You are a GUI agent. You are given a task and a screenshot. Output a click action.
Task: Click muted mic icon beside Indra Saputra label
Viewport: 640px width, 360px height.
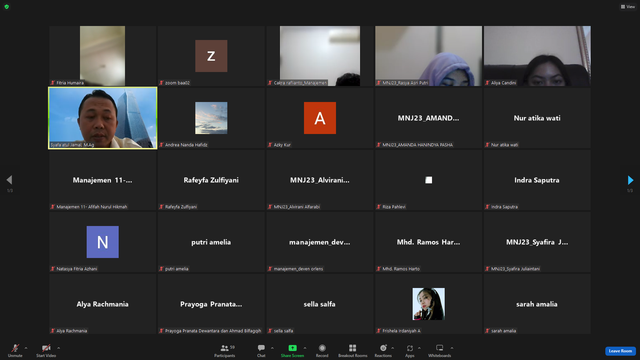pyautogui.click(x=487, y=207)
